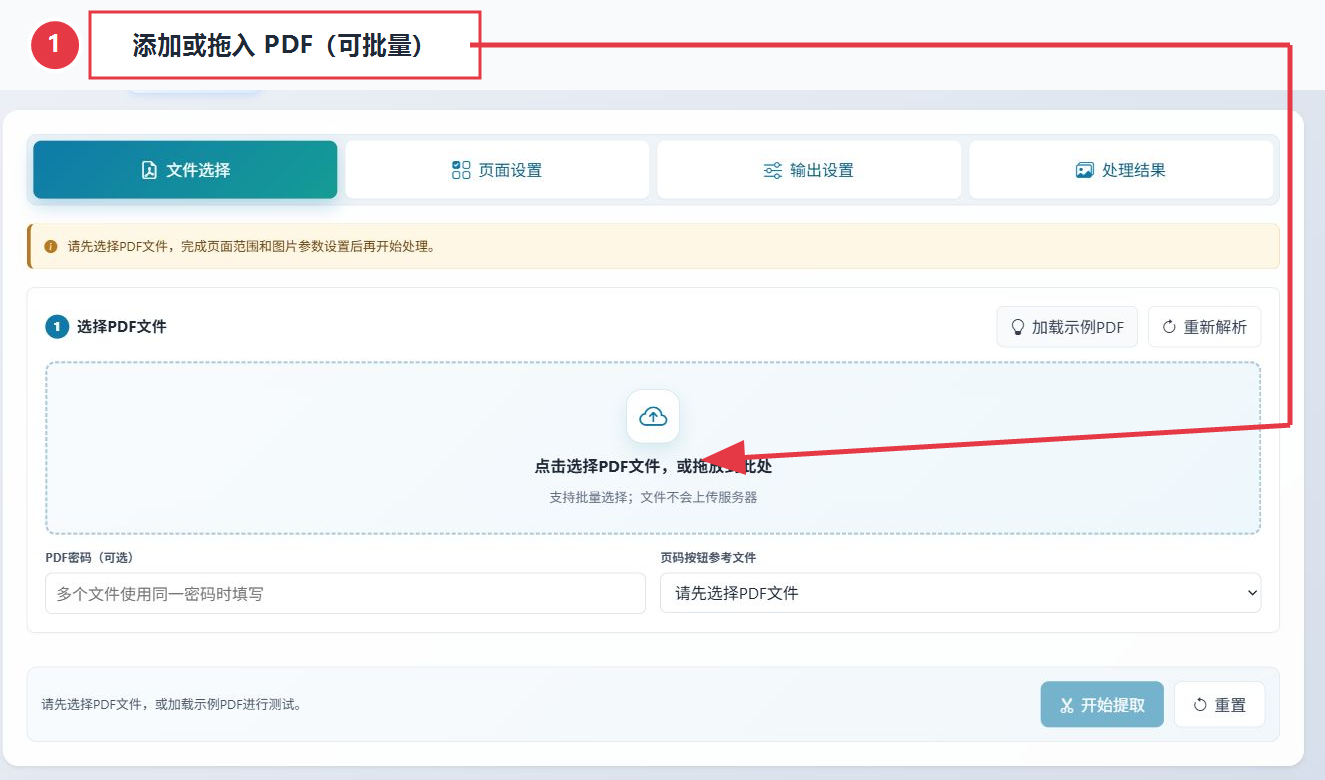This screenshot has width=1325, height=780.
Task: Click the reset arrow icon on 重置
Action: pos(1200,705)
